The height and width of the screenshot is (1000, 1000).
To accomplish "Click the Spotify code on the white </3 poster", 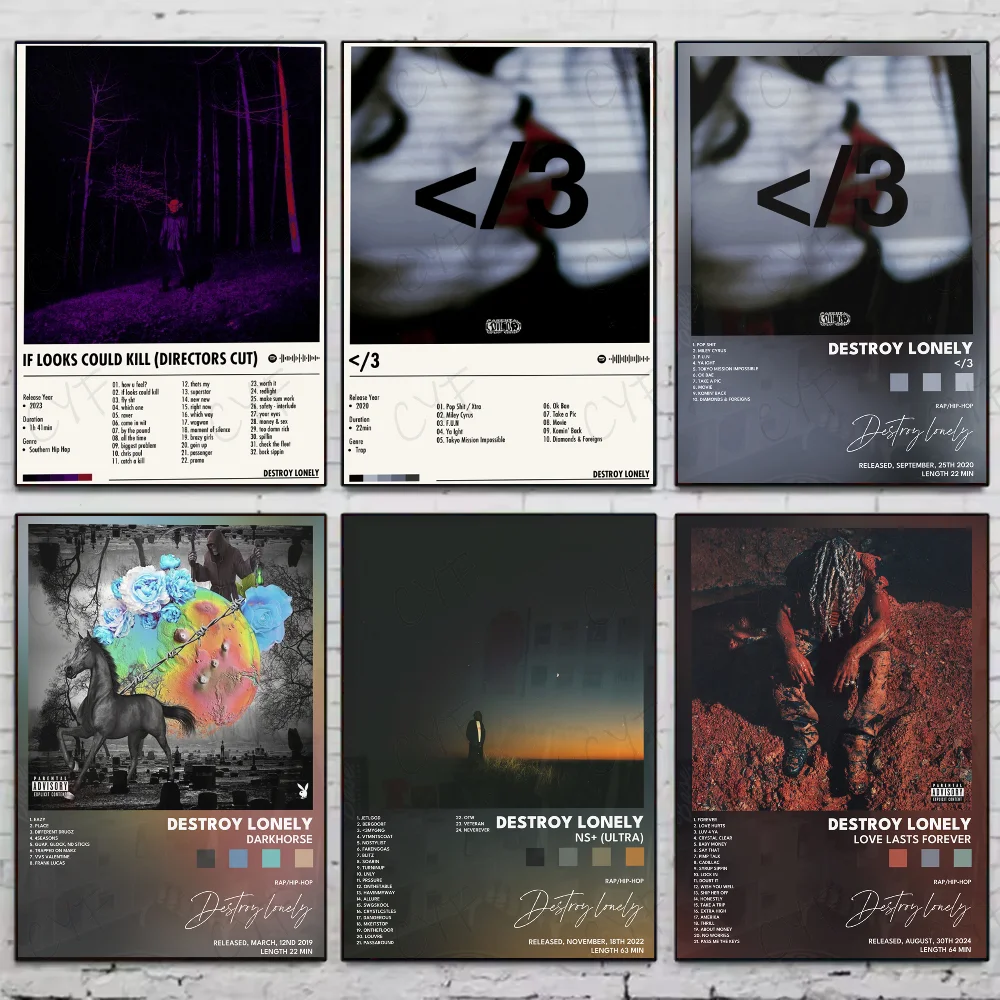I will coord(623,359).
